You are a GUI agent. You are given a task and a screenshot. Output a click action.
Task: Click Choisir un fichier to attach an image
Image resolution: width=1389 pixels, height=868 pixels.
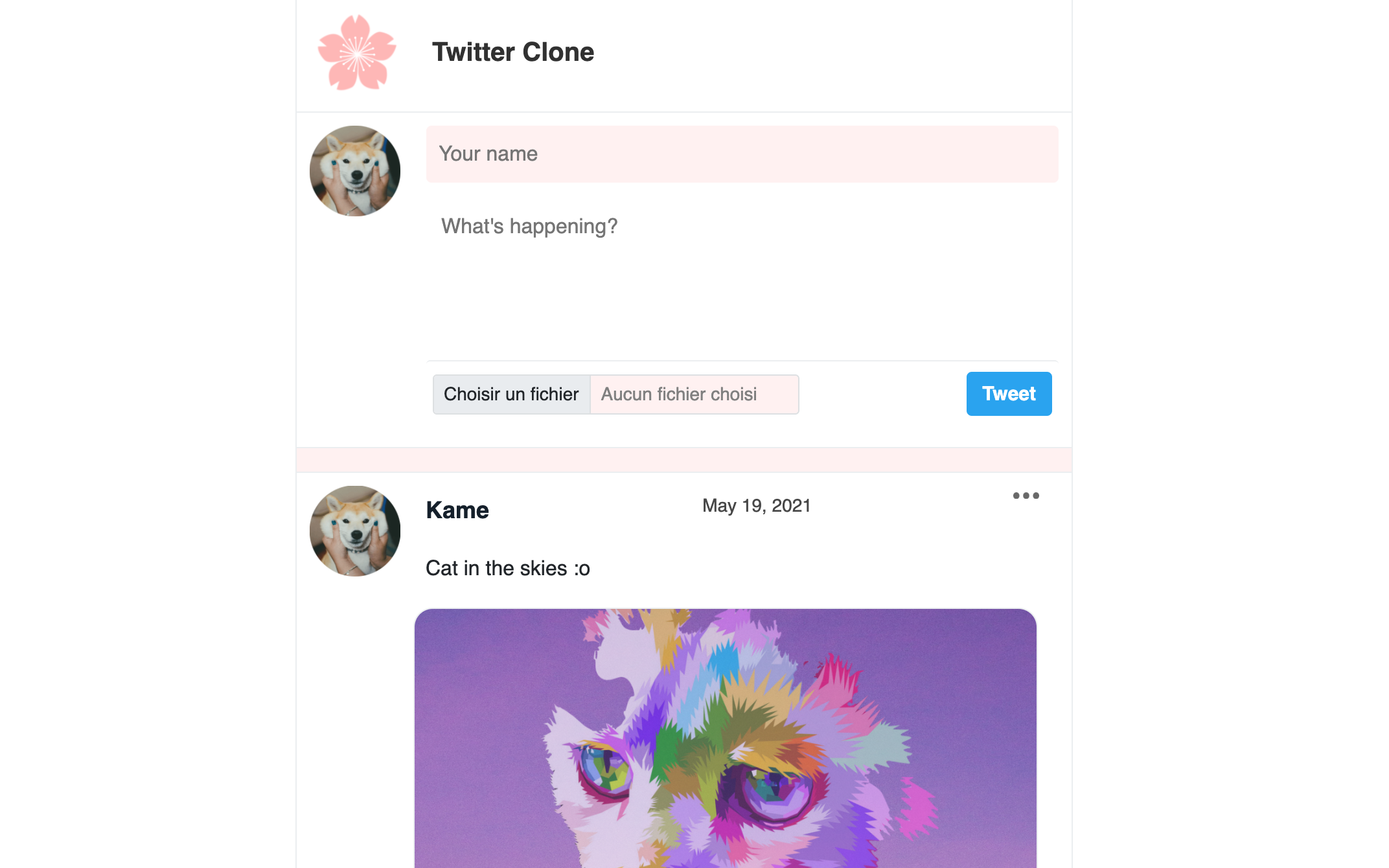point(511,394)
